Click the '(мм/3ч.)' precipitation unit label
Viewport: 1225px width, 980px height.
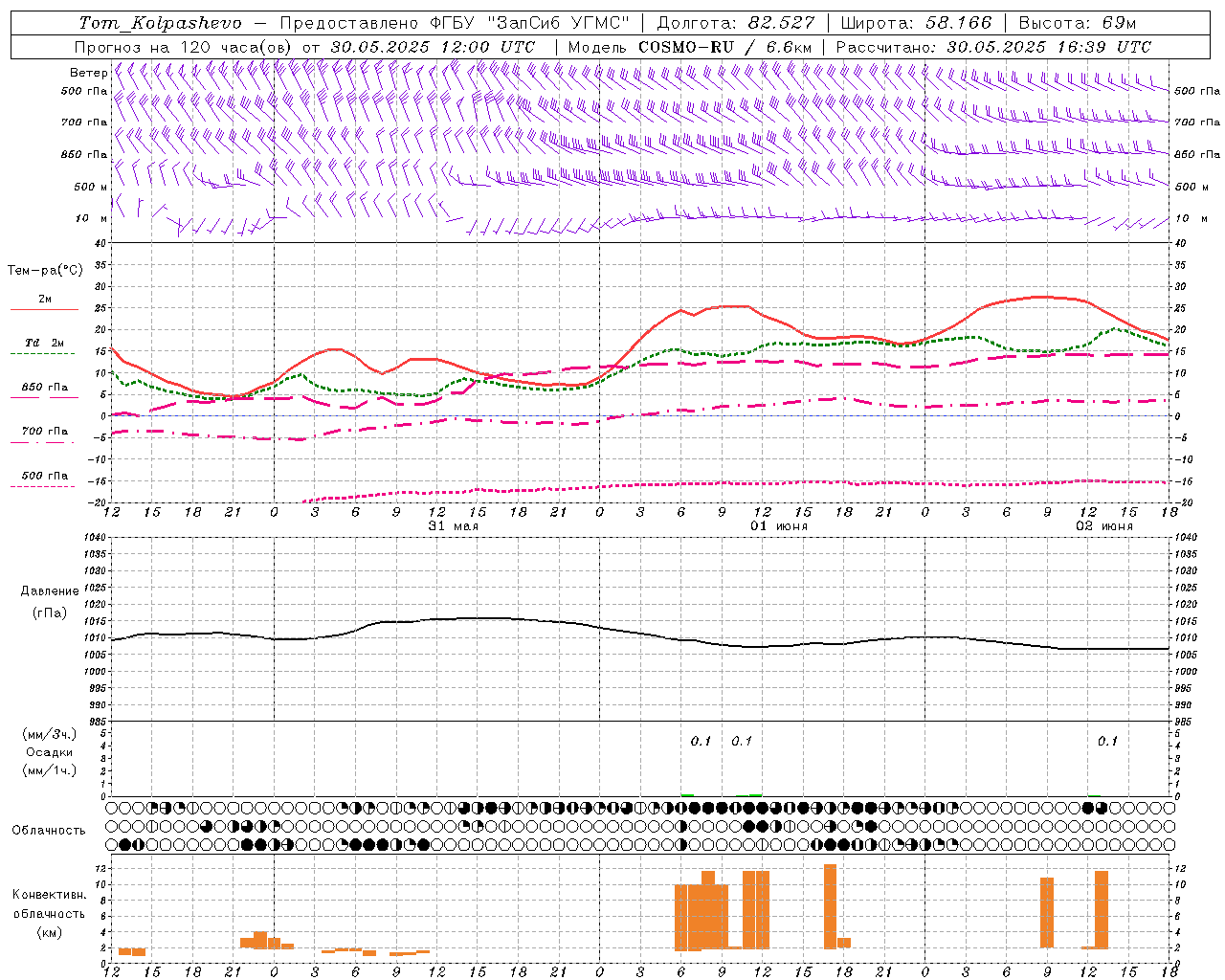click(49, 734)
